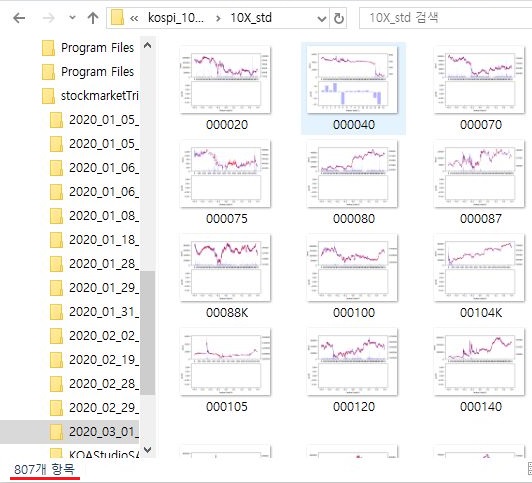Select 2020_01_29_ folder in tree
This screenshot has width=532, height=483.
coord(94,288)
